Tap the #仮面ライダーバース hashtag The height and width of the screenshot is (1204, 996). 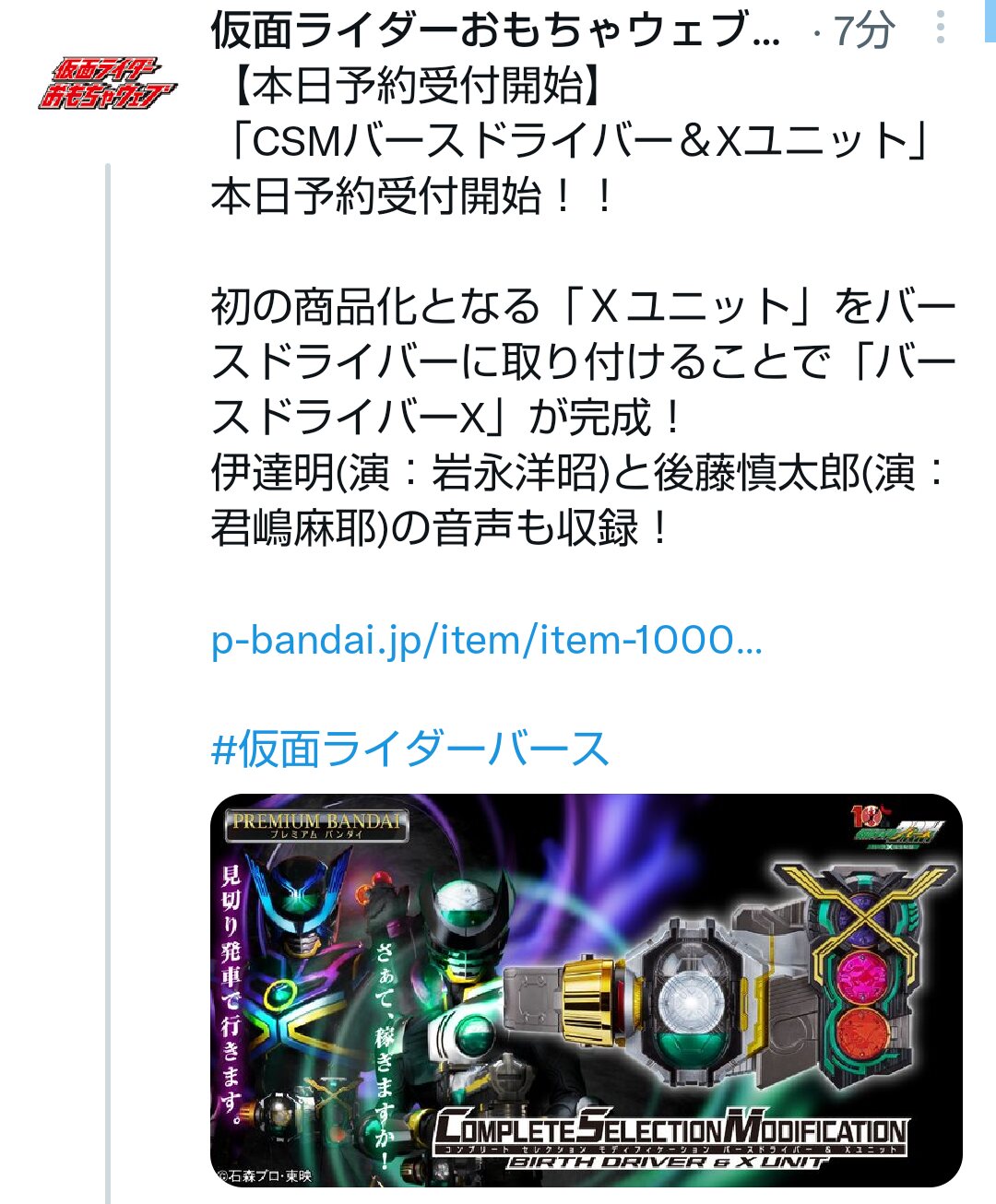[410, 748]
